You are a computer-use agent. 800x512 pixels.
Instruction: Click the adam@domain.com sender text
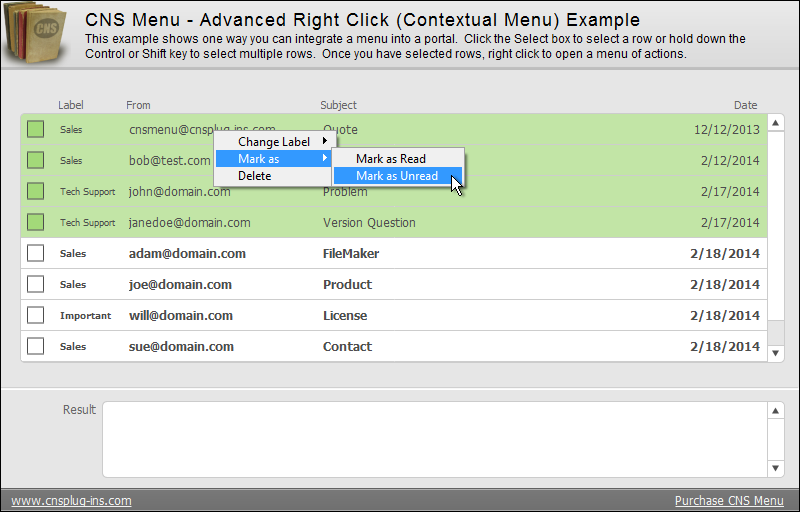pyautogui.click(x=187, y=253)
